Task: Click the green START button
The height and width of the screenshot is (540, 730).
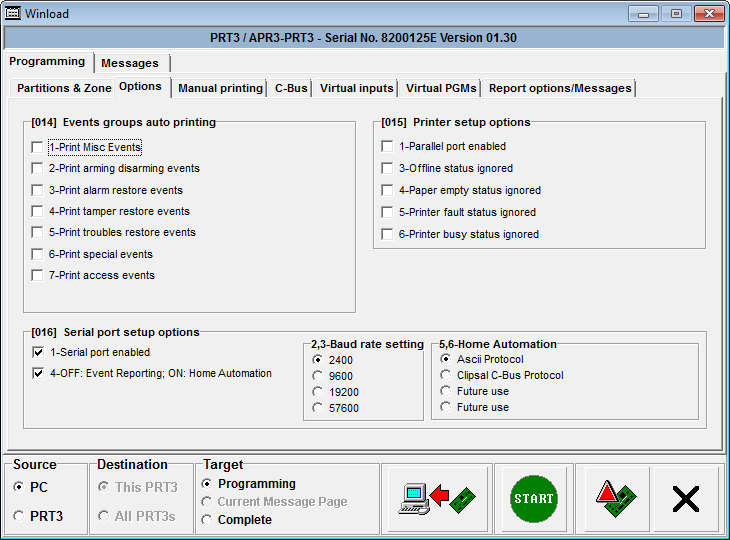Action: 533,498
